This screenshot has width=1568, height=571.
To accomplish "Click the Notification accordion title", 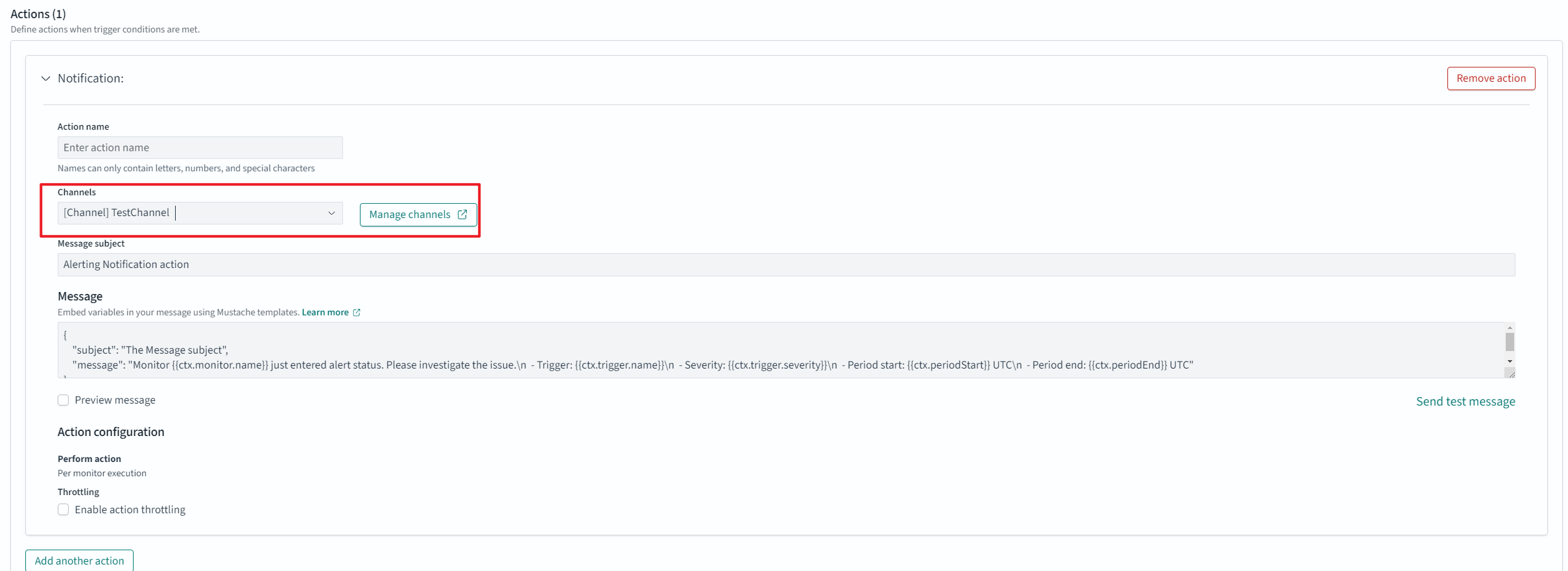I will pos(91,79).
